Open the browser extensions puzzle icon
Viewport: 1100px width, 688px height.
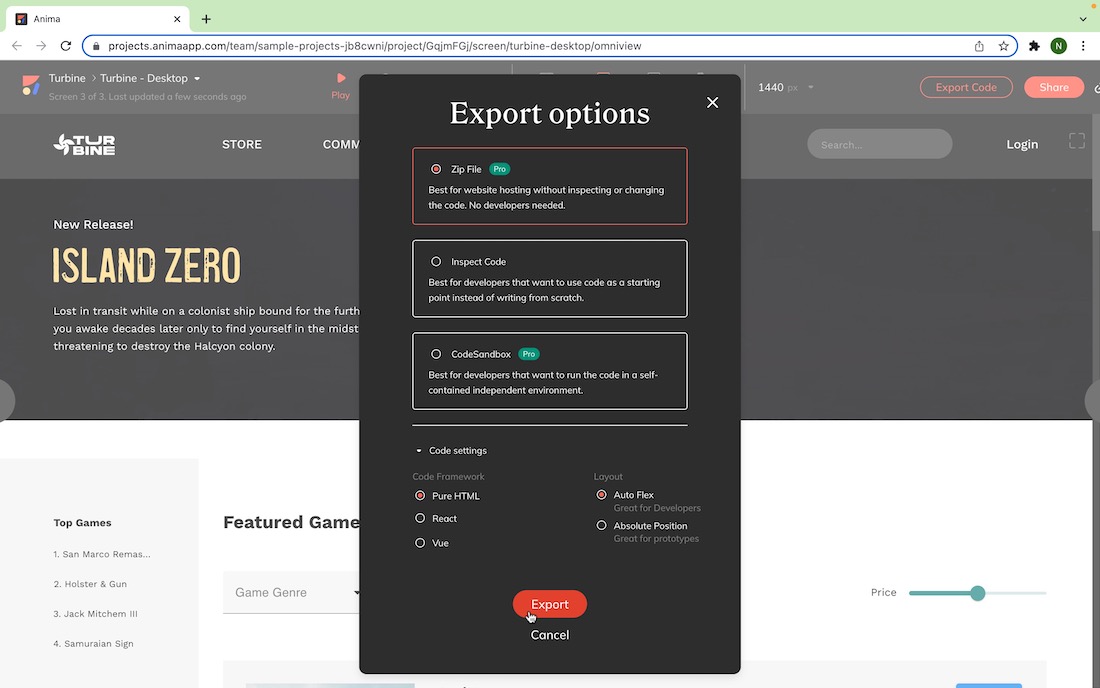(1034, 46)
